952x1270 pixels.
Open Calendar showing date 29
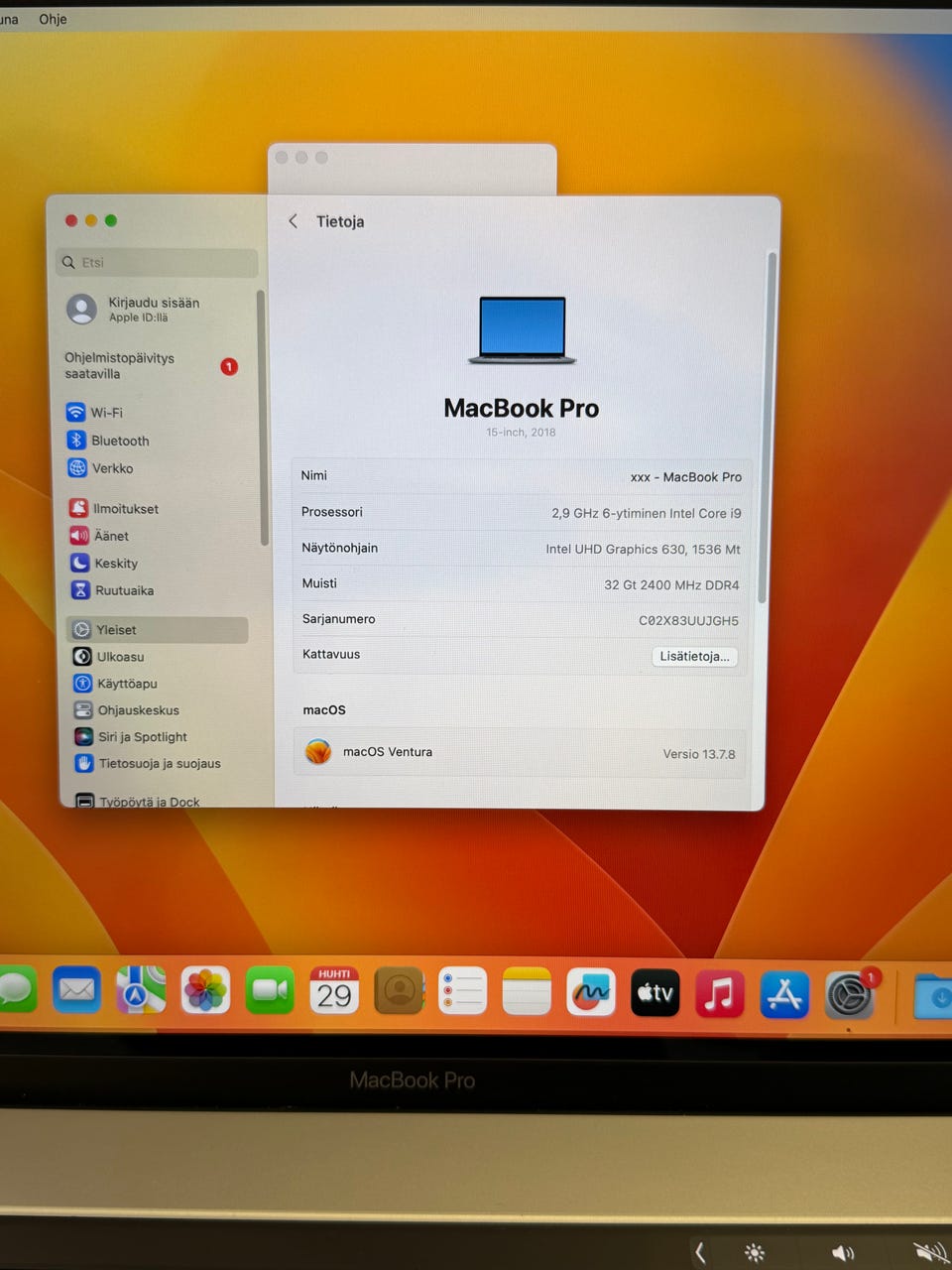coord(334,990)
